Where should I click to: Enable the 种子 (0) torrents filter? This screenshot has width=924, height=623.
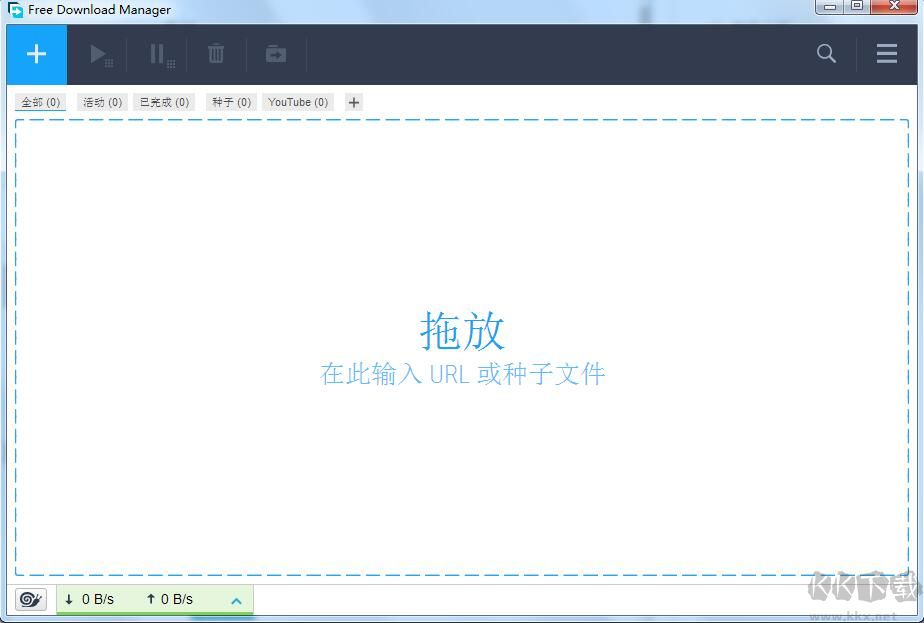coord(230,101)
